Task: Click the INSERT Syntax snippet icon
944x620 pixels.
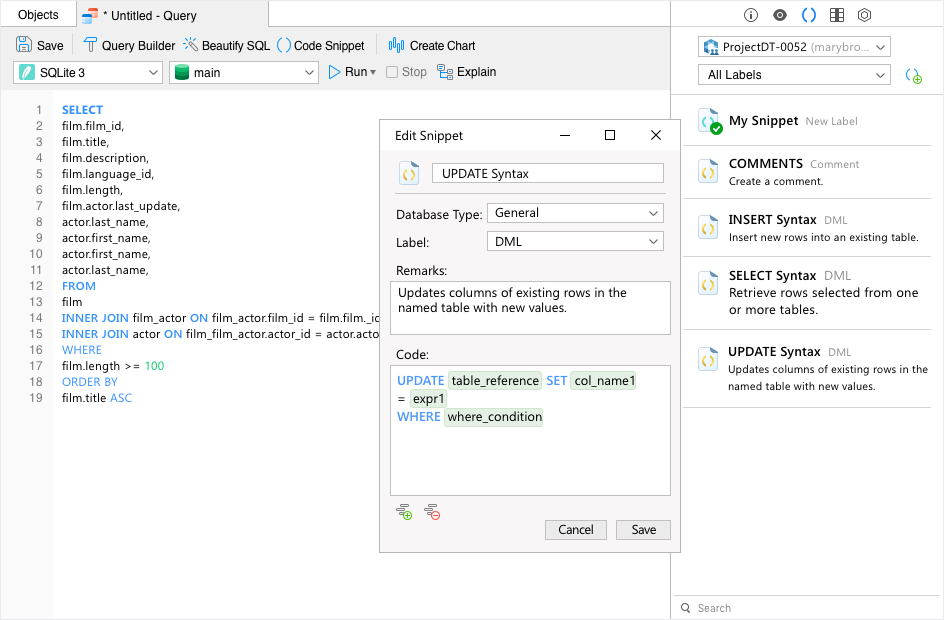Action: [708, 227]
